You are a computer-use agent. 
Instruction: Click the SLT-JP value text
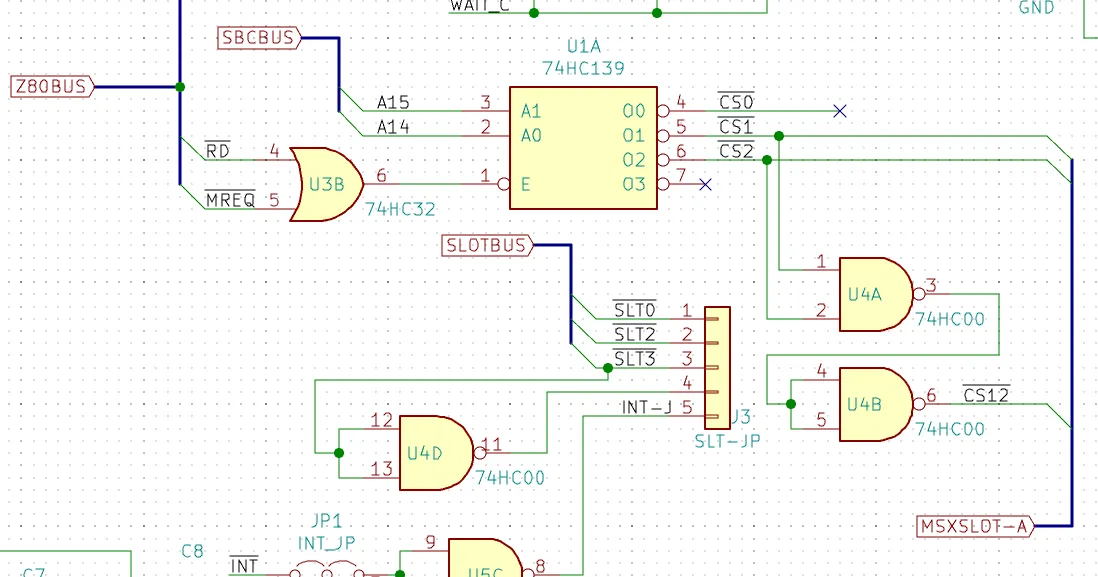point(727,441)
